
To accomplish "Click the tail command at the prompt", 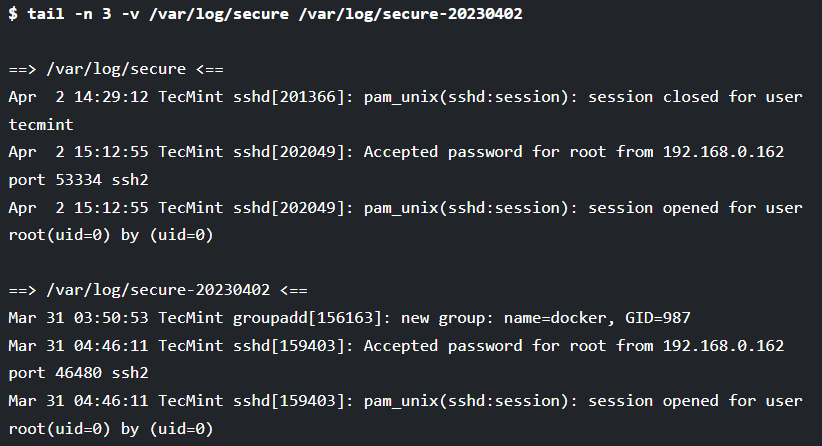I will tap(46, 14).
